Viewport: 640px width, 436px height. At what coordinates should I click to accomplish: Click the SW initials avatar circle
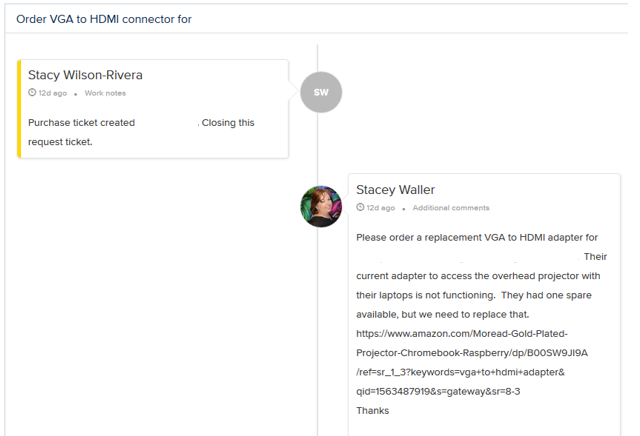click(321, 92)
